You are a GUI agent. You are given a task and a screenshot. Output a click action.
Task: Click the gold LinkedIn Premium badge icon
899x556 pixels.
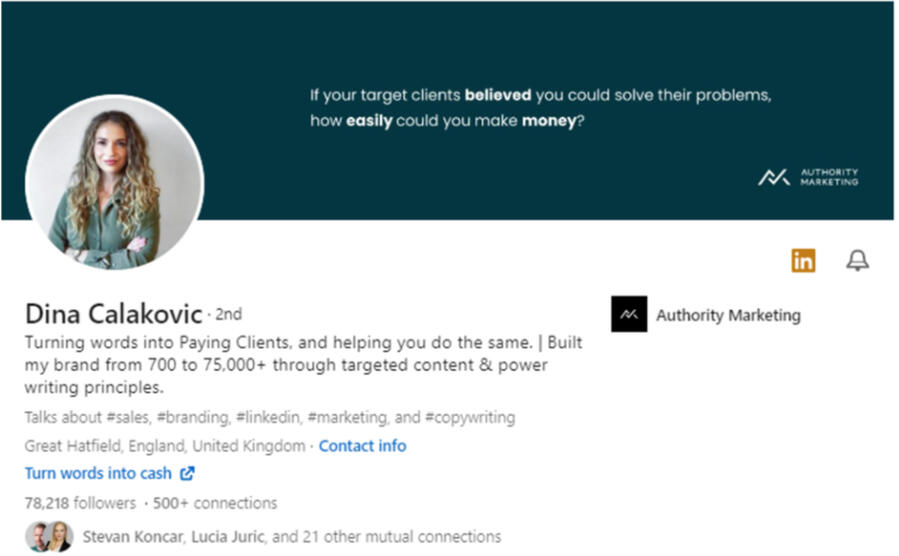coord(803,261)
